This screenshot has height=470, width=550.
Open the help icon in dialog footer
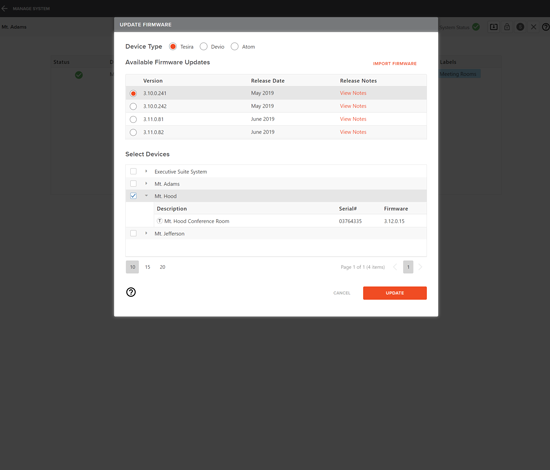tap(131, 292)
